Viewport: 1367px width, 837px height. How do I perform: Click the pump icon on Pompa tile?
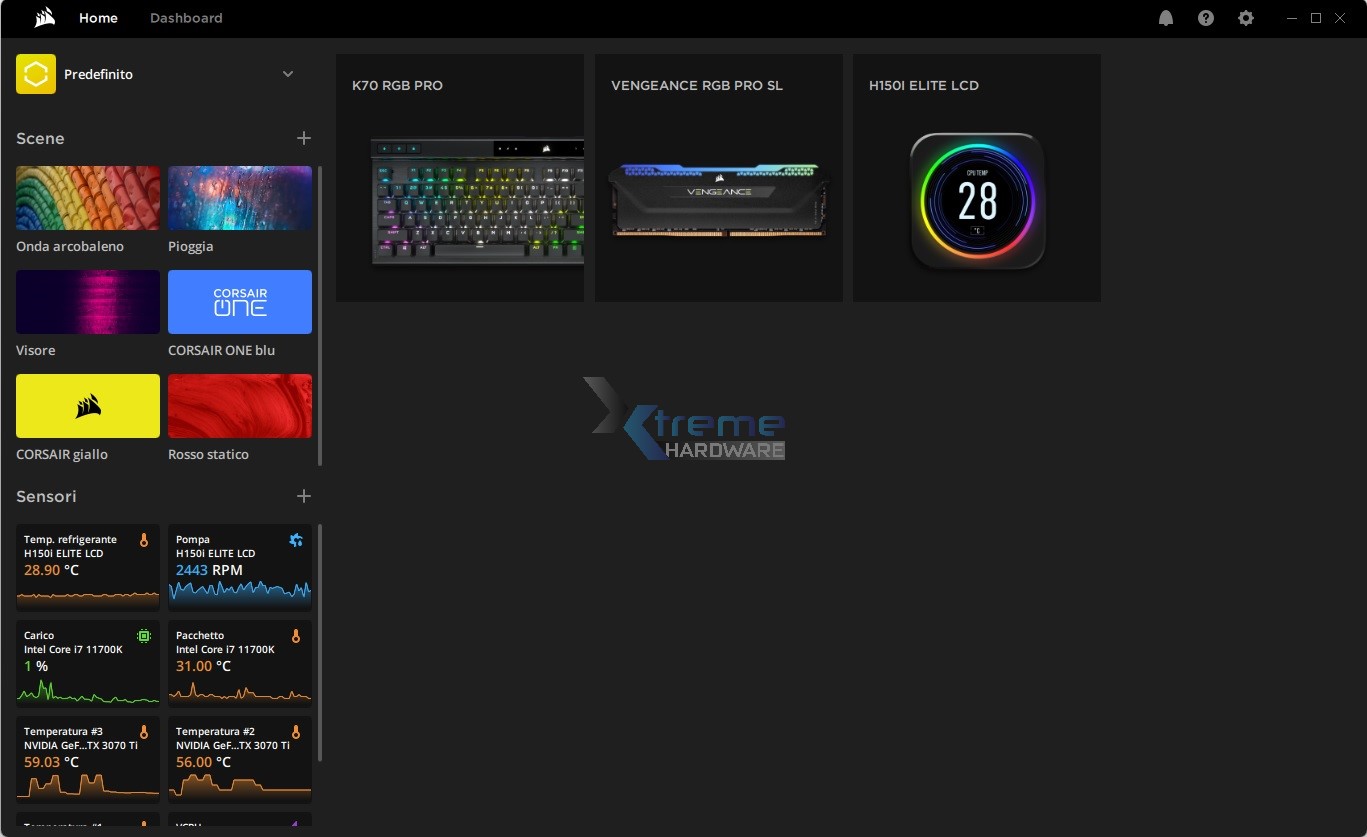coord(295,539)
